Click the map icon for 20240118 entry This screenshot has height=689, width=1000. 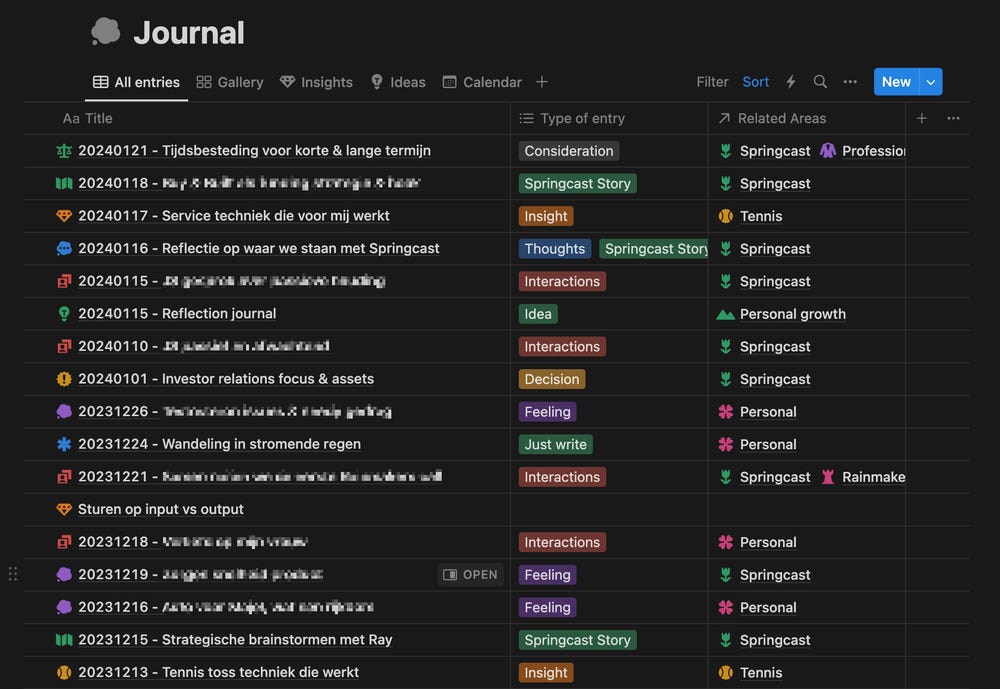[x=64, y=183]
